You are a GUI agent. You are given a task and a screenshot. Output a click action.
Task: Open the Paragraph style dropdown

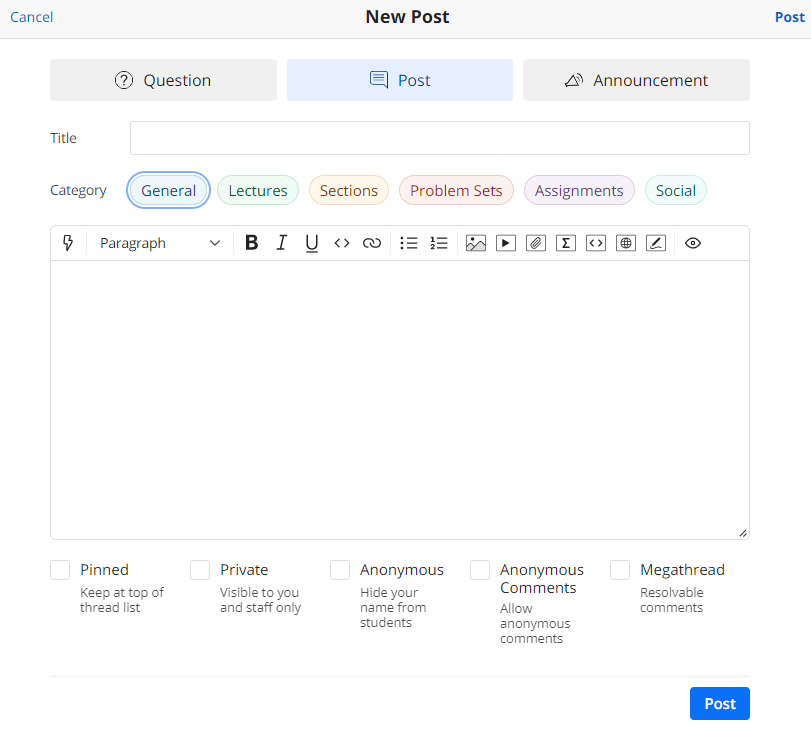pos(160,243)
